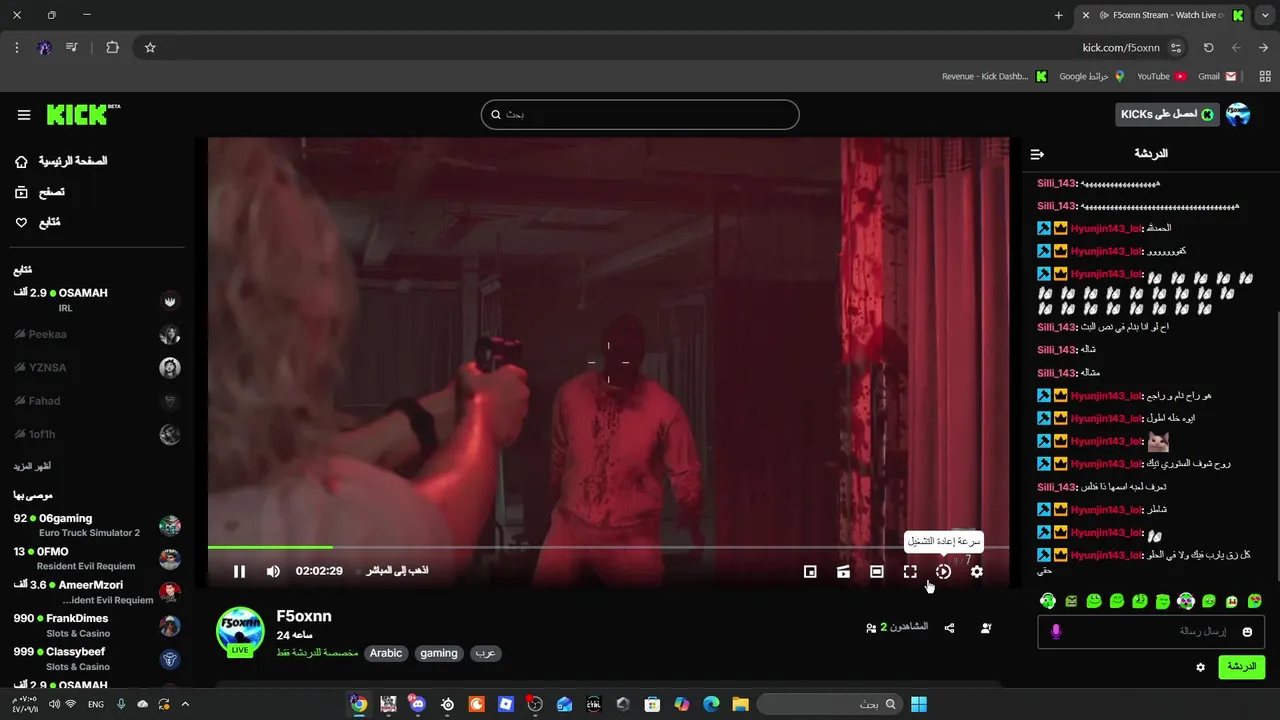Share the F5oxnn stream
Image resolution: width=1280 pixels, height=720 pixels.
tap(949, 628)
